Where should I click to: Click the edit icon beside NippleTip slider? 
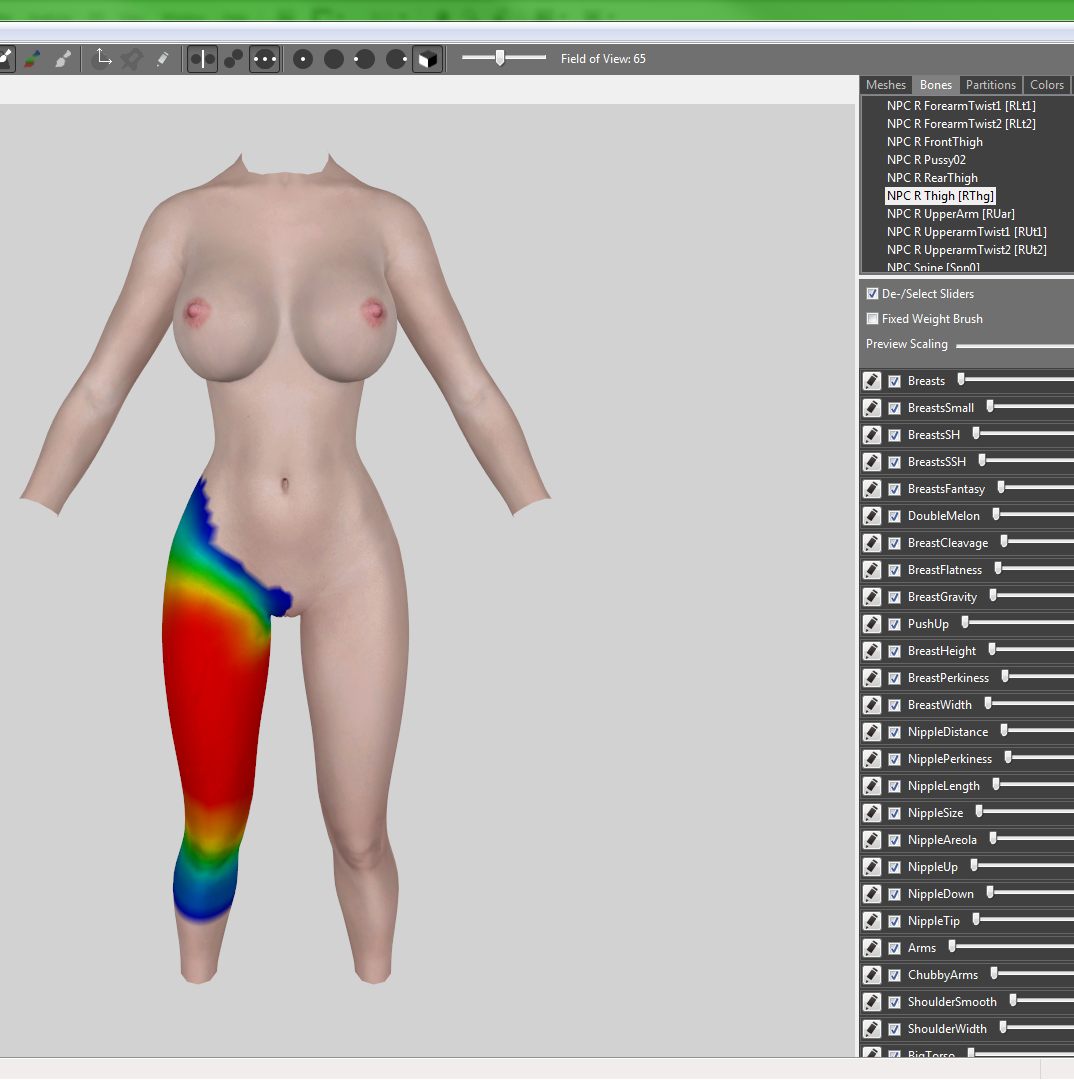tap(872, 921)
